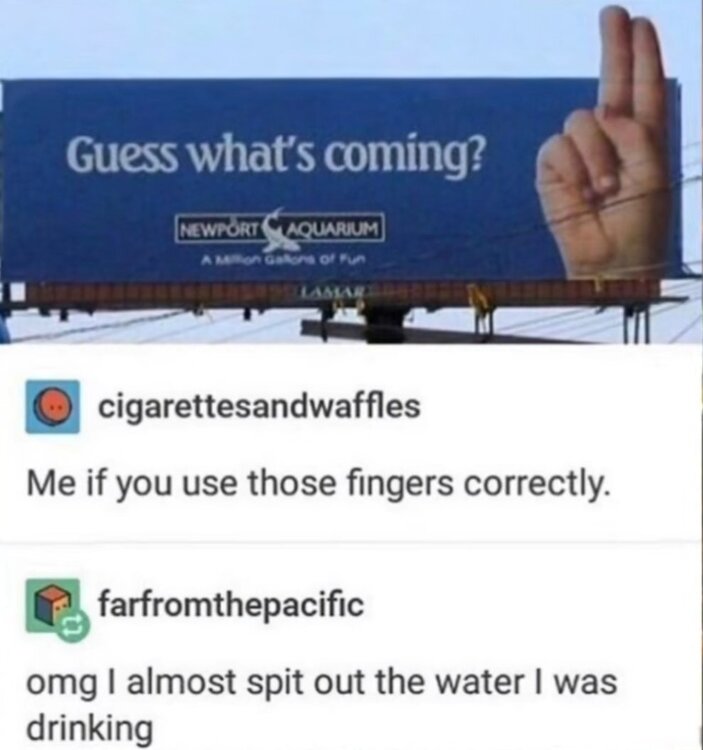
Task: Select the "Me if you use those fingers correctly." comment
Action: 319,484
